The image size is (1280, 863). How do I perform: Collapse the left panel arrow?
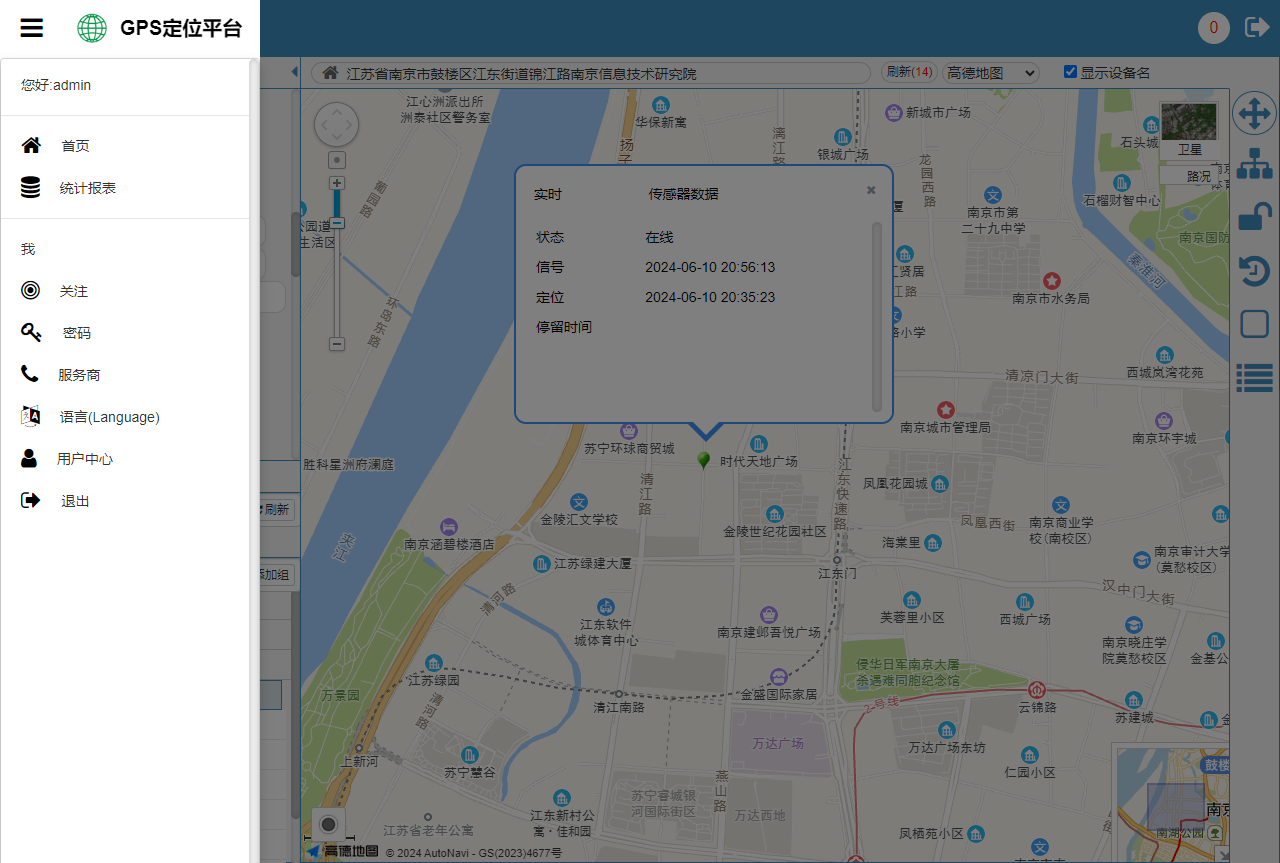pos(294,72)
